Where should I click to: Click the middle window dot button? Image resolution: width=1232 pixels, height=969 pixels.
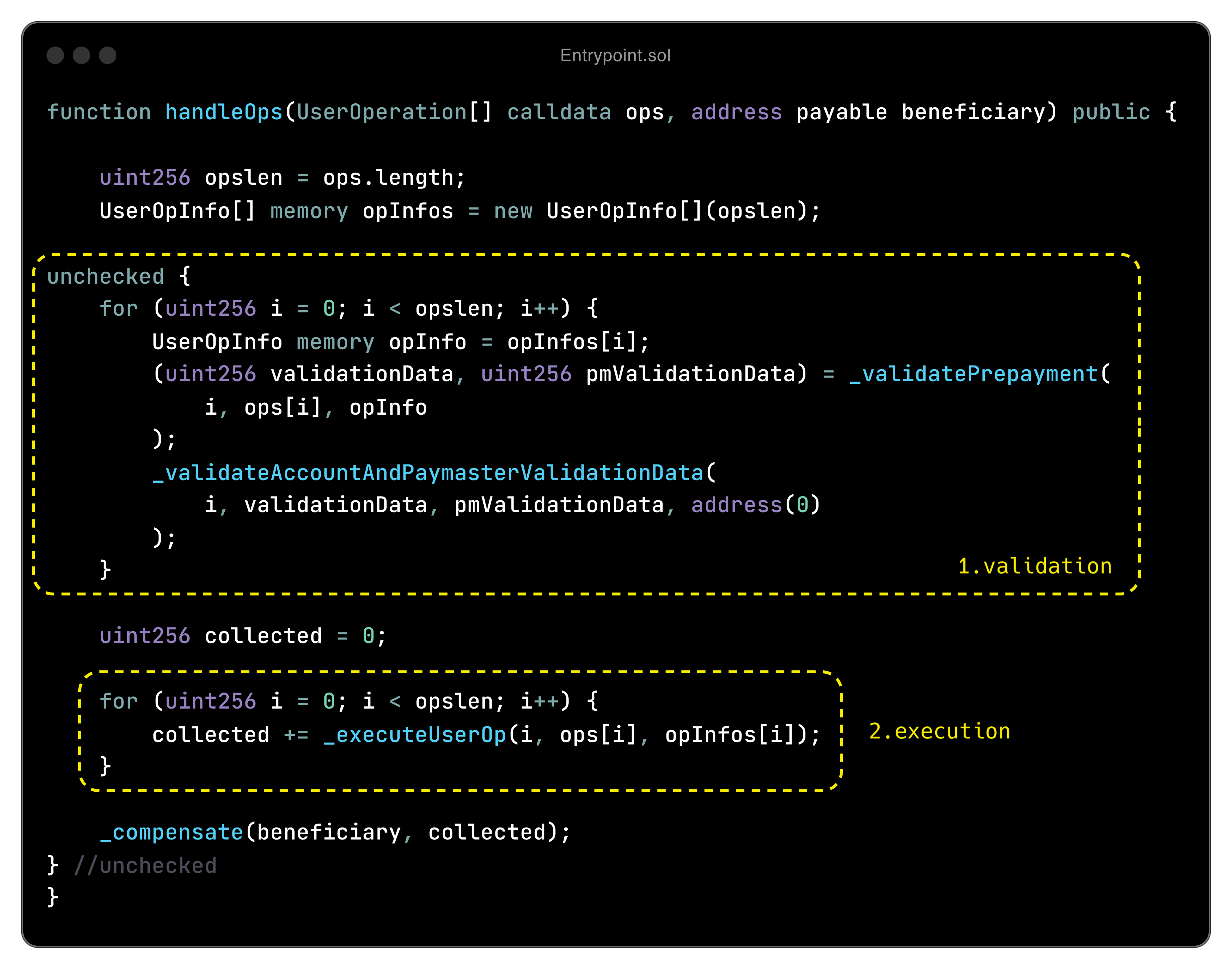(x=81, y=55)
